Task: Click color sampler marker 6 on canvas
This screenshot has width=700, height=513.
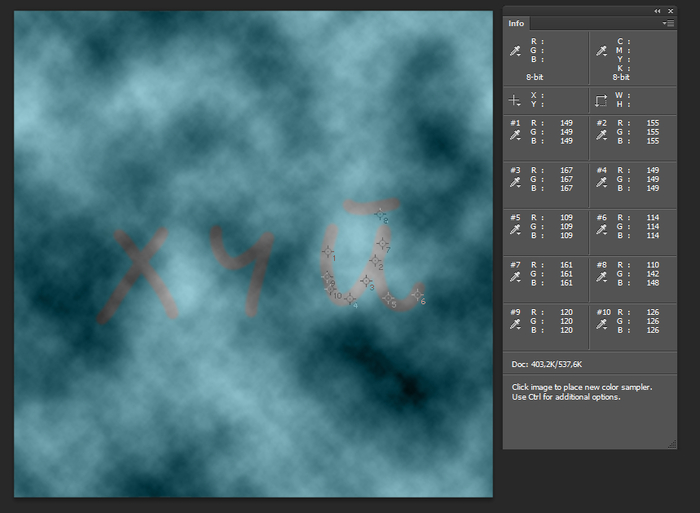Action: (x=417, y=294)
